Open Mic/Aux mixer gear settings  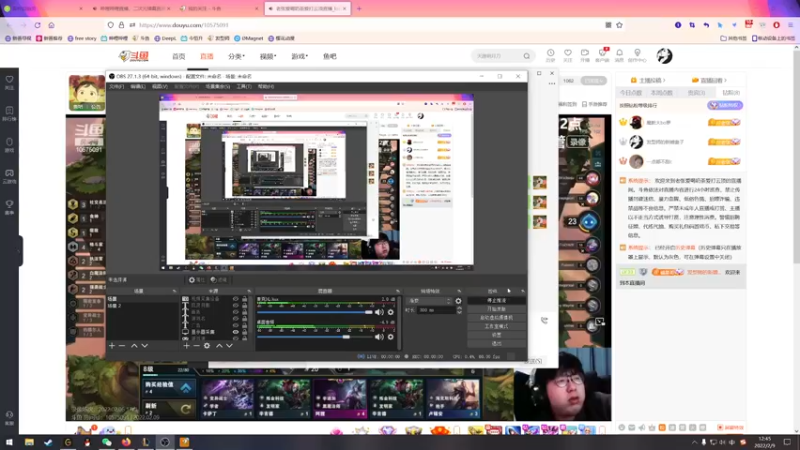coord(391,312)
